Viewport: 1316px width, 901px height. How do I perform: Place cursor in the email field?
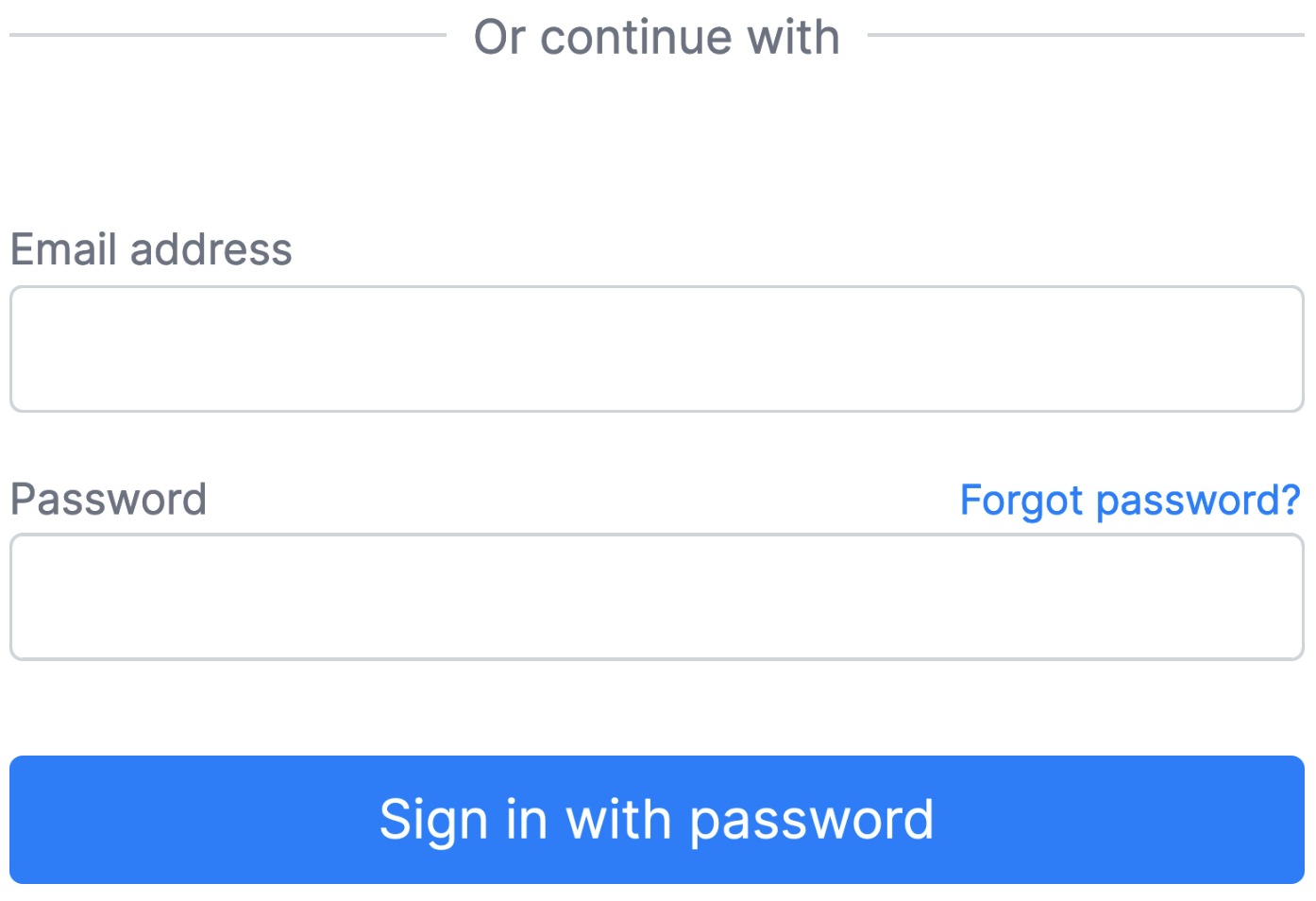pos(657,349)
